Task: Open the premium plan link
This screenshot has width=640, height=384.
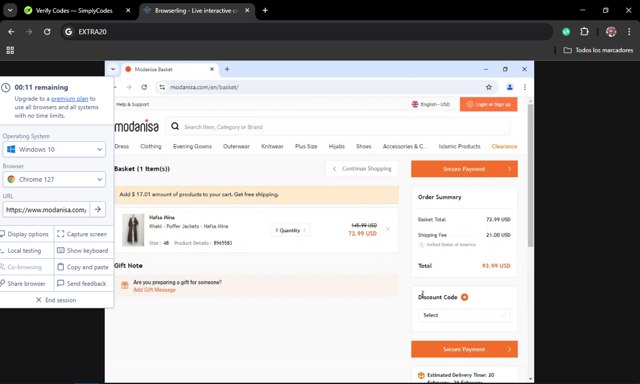Action: pyautogui.click(x=69, y=99)
